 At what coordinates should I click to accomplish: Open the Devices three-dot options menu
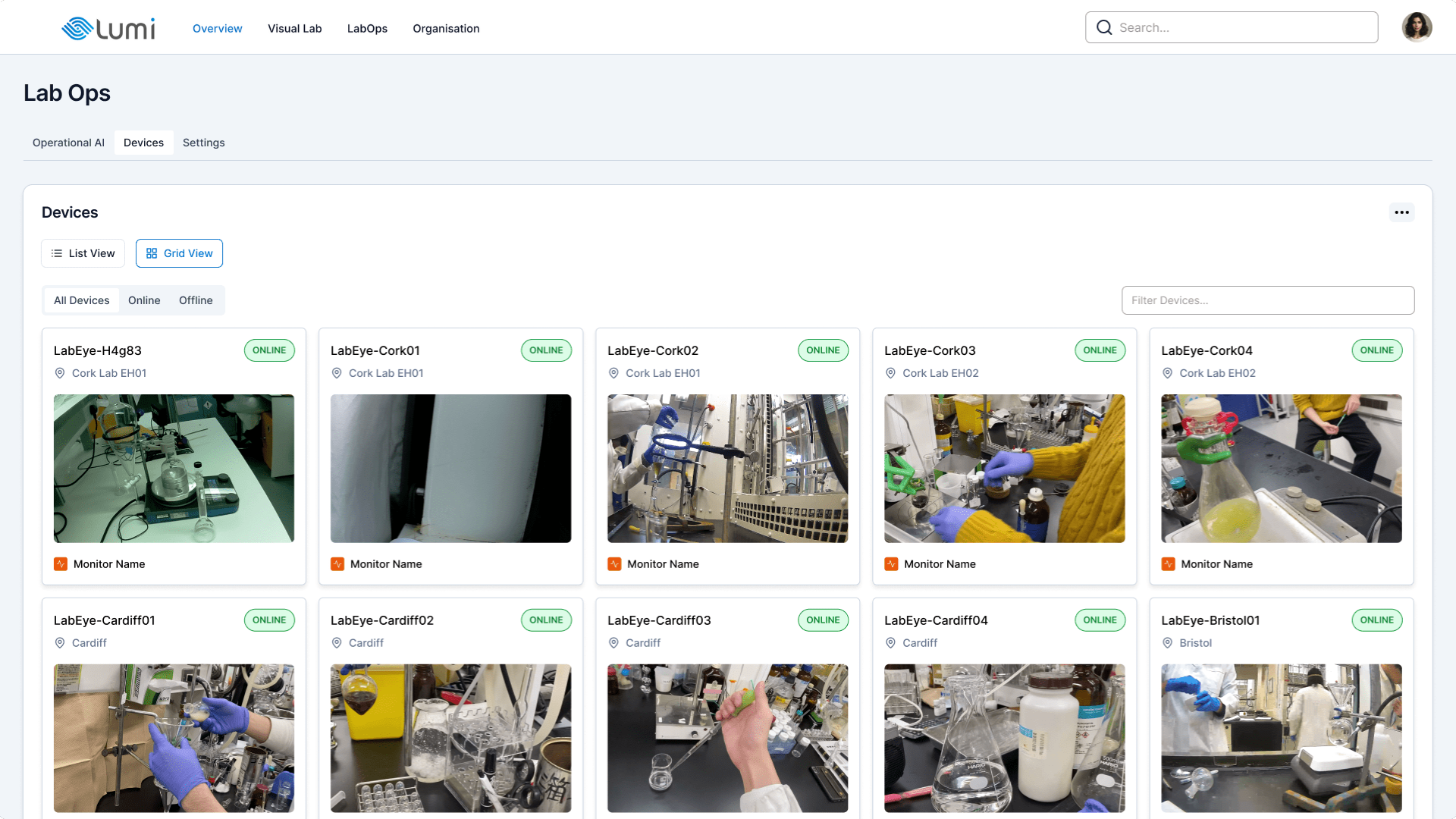[1401, 212]
